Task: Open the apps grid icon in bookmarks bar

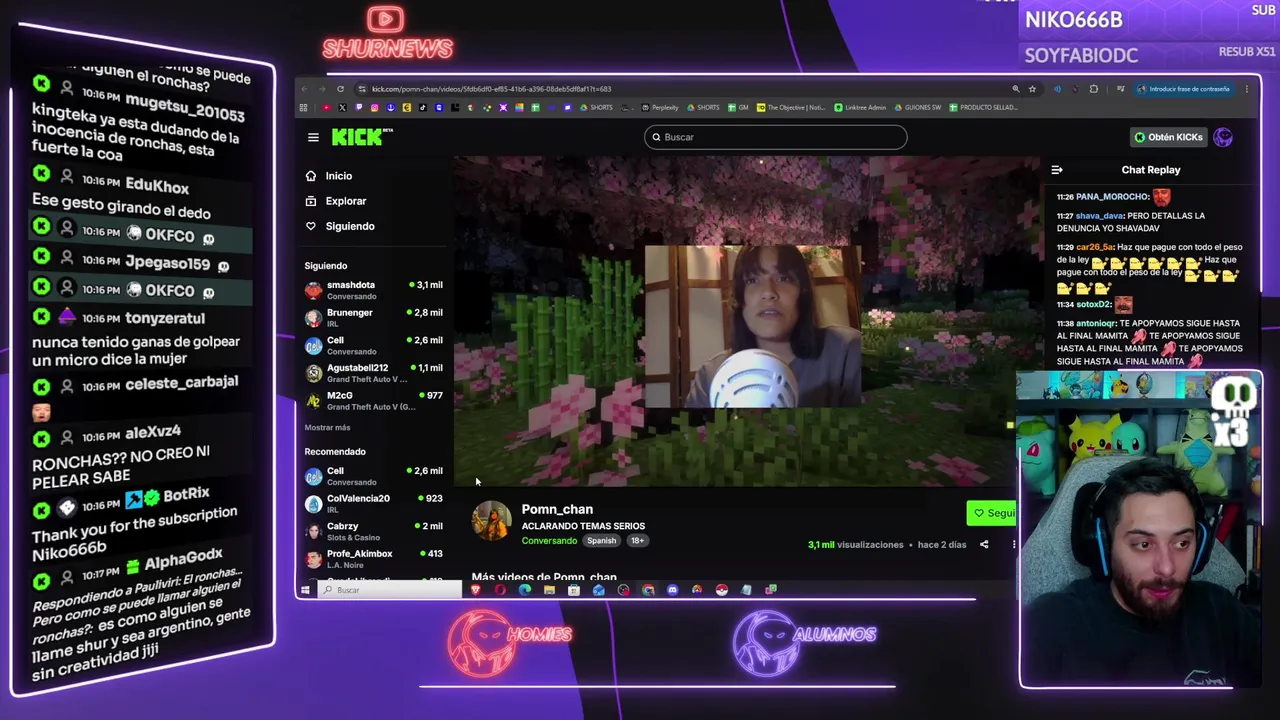Action: click(x=303, y=107)
